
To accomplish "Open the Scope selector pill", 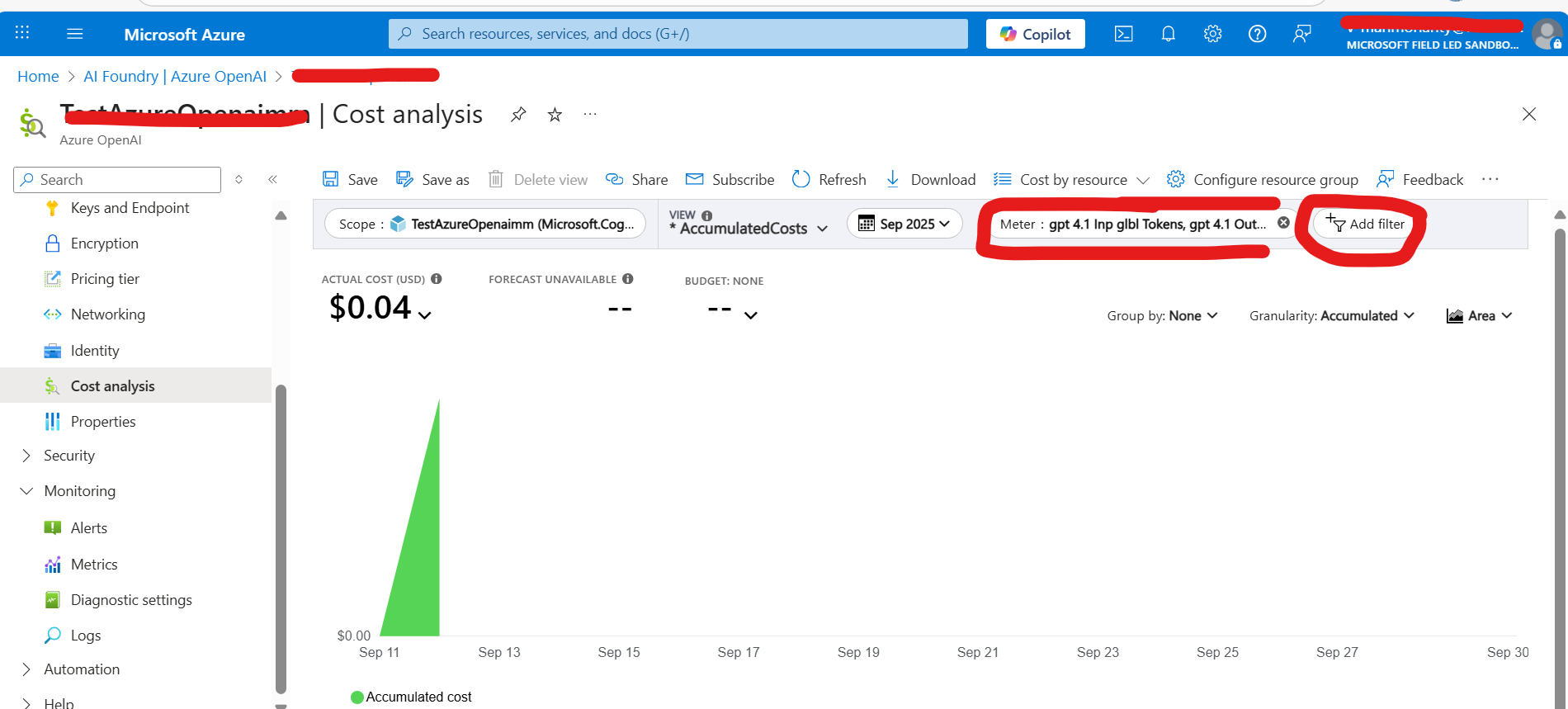I will point(485,224).
